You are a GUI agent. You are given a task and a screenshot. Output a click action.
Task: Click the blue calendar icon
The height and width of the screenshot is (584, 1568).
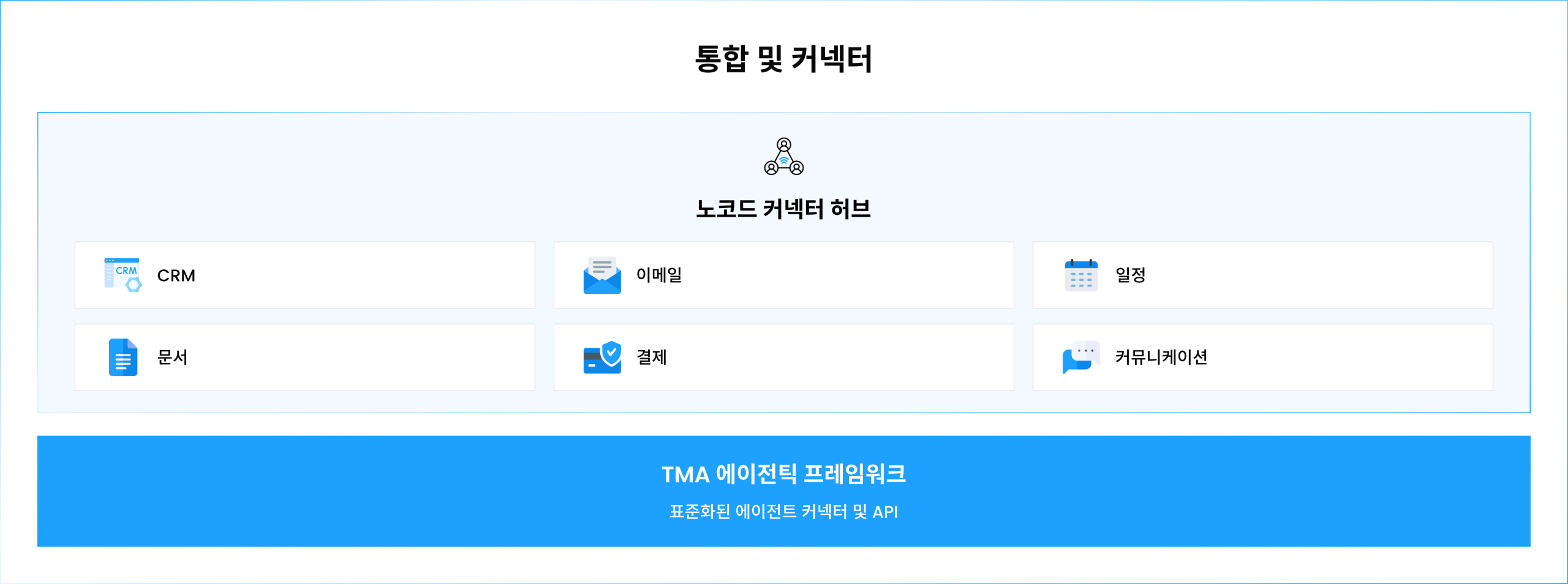[1081, 275]
